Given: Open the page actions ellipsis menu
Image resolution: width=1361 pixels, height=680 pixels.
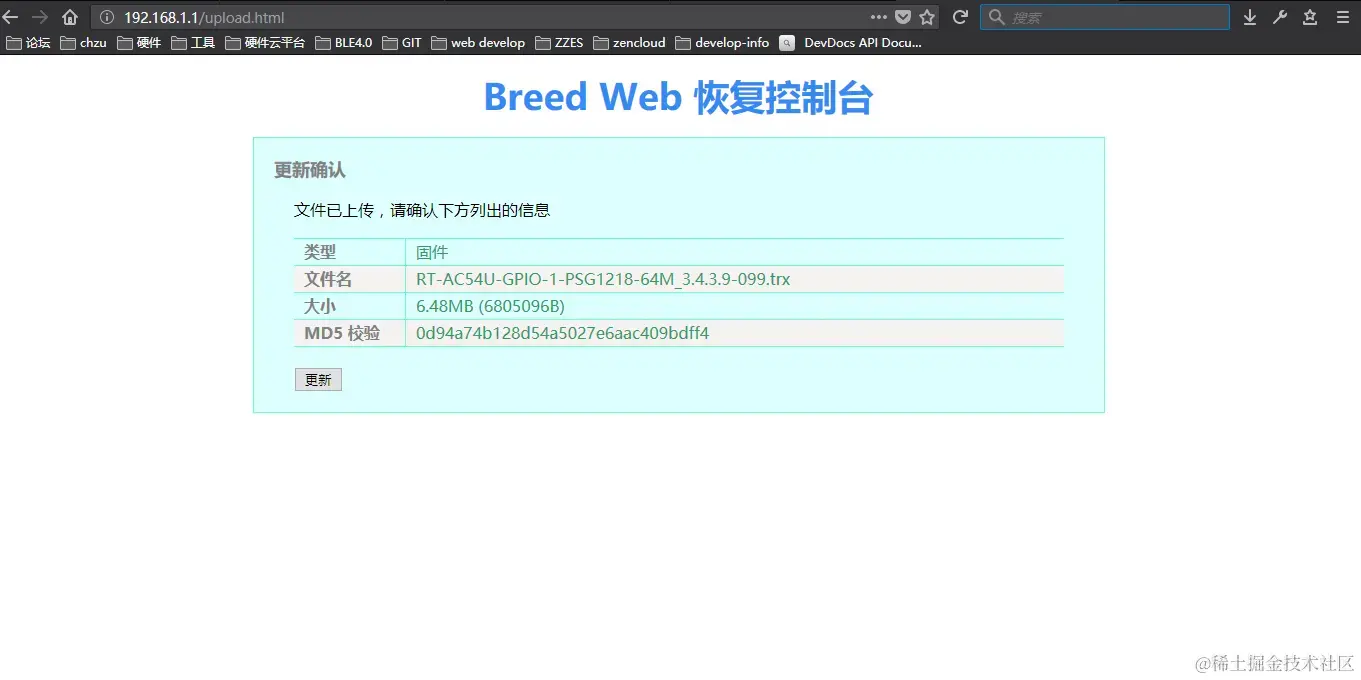Looking at the screenshot, I should coord(879,16).
